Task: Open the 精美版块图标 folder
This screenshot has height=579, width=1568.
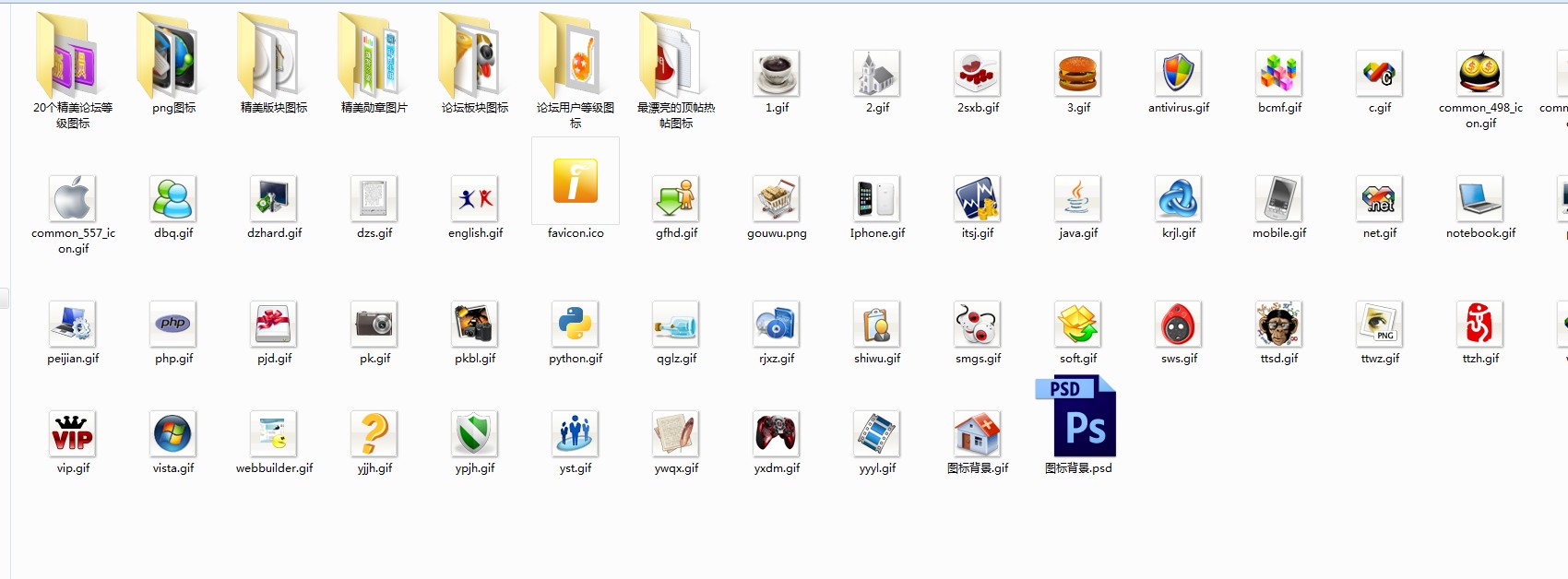Action: pos(274,55)
